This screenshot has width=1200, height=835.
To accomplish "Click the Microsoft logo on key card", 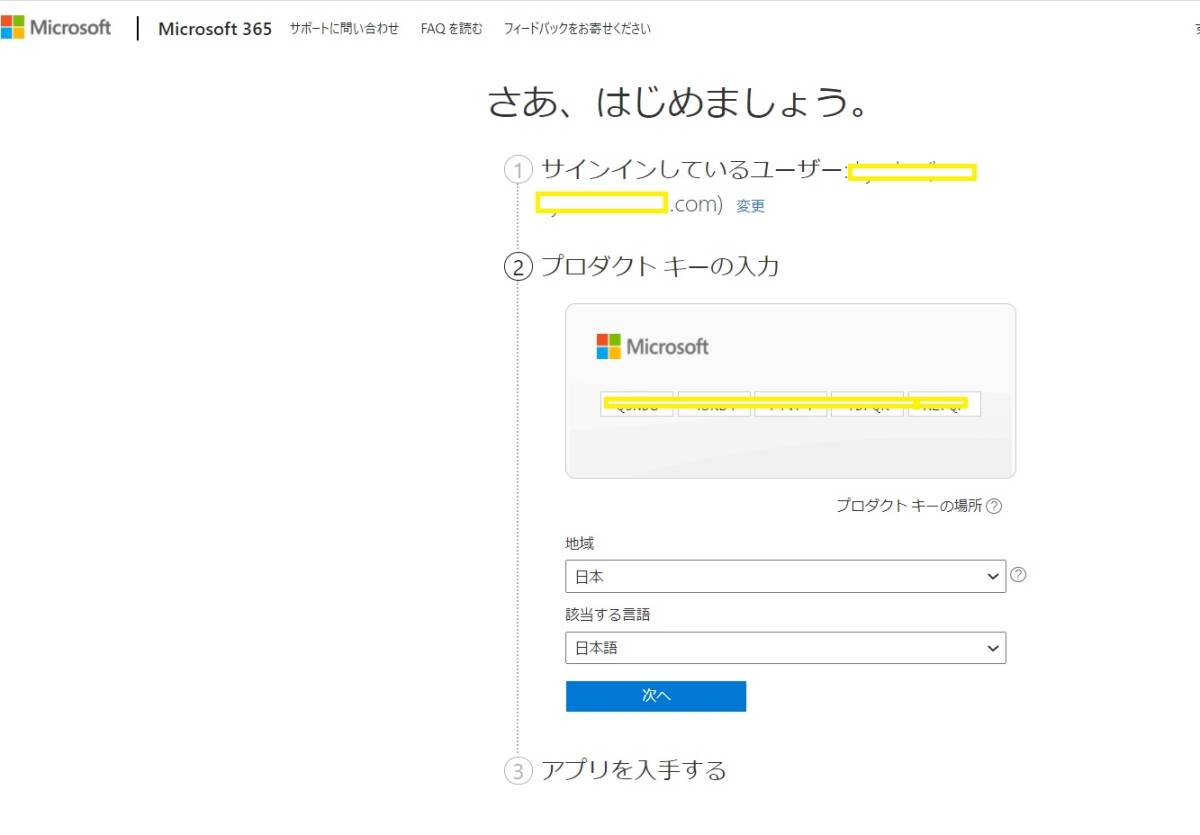I will click(x=652, y=347).
